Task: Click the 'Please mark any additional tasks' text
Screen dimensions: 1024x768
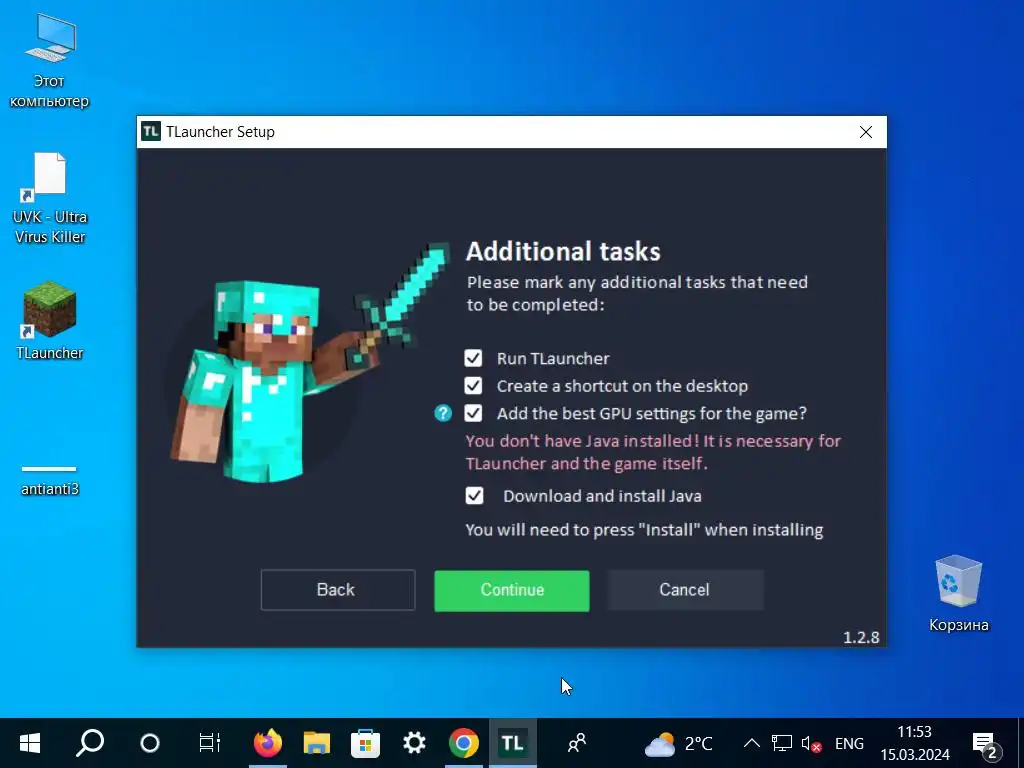Action: pyautogui.click(x=637, y=293)
